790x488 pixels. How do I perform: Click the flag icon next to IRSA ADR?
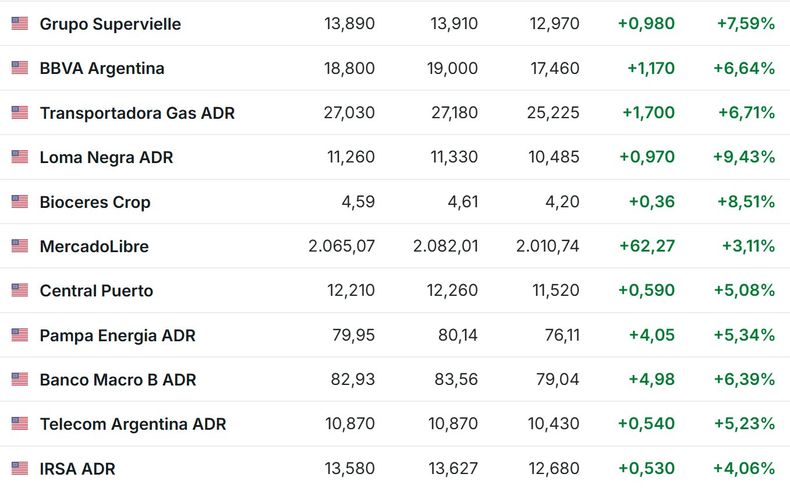point(20,469)
